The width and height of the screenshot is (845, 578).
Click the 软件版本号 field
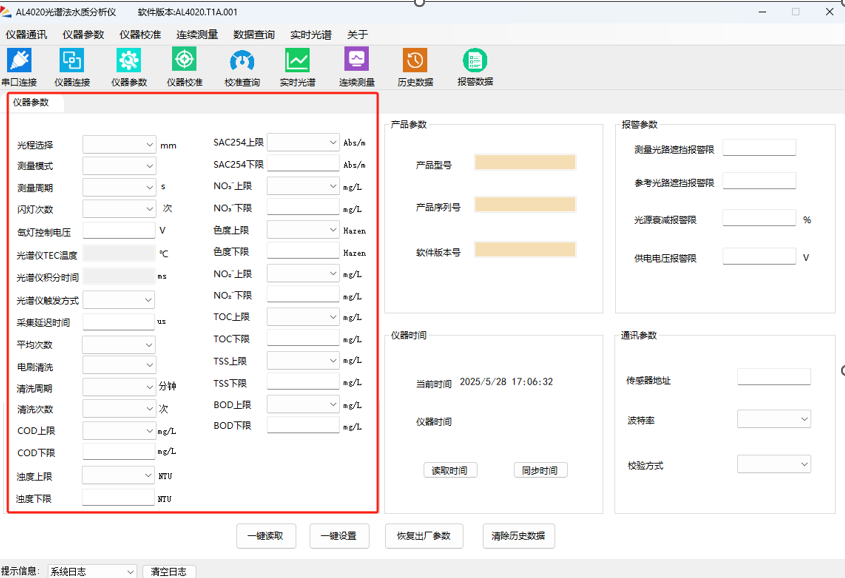(x=525, y=249)
